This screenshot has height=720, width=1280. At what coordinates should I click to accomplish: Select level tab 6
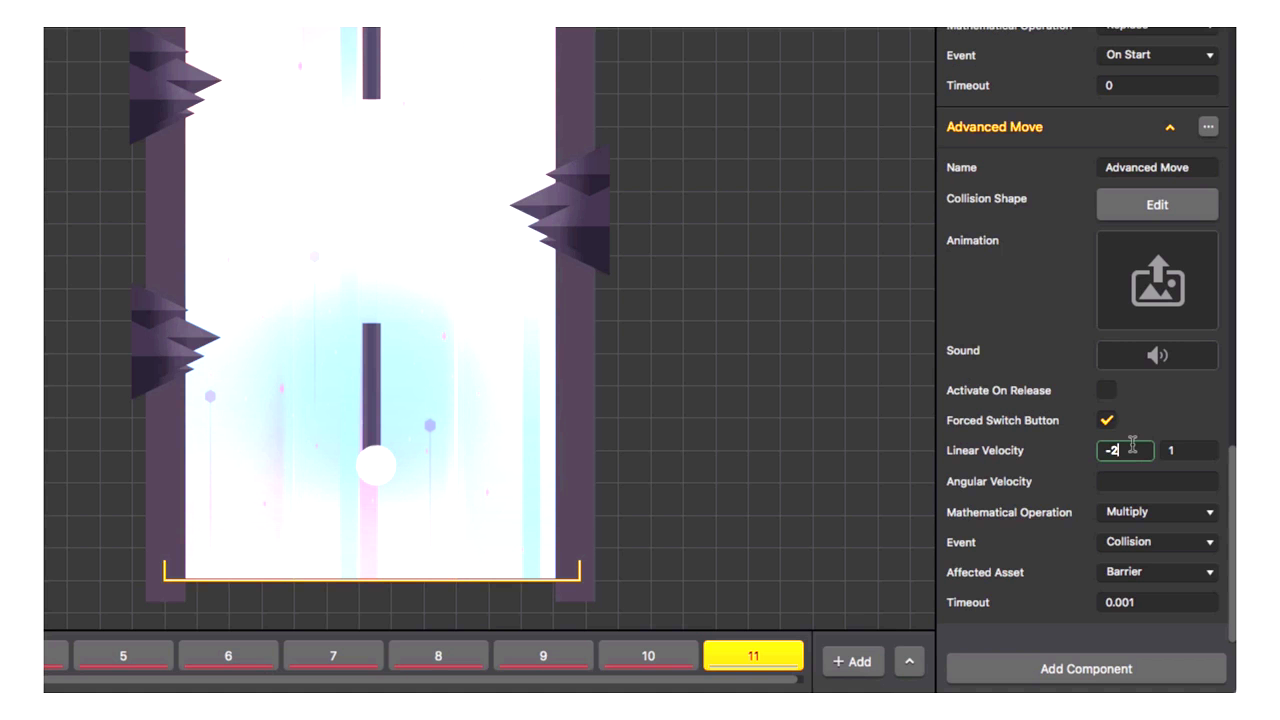(228, 656)
